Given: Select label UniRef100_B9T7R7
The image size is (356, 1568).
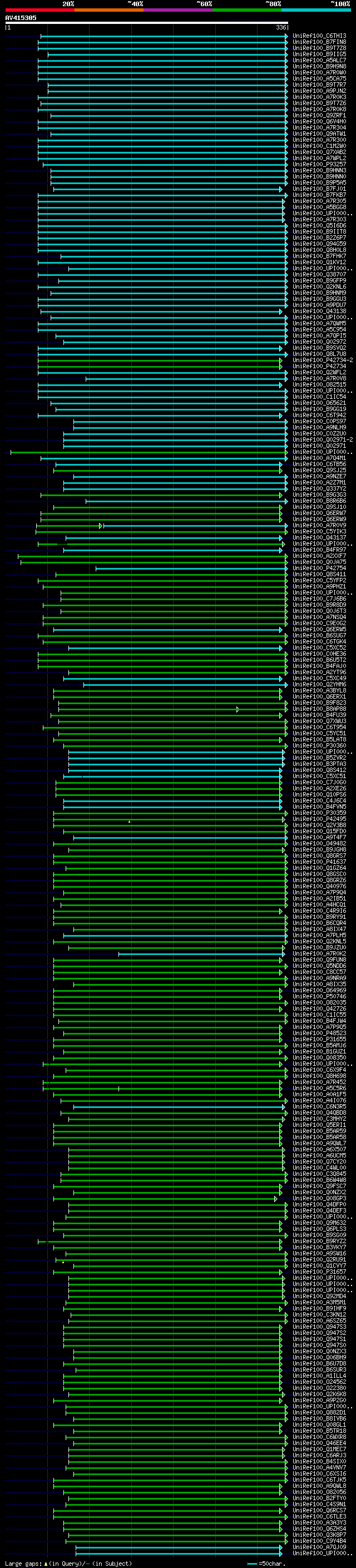Looking at the screenshot, I should point(319,85).
